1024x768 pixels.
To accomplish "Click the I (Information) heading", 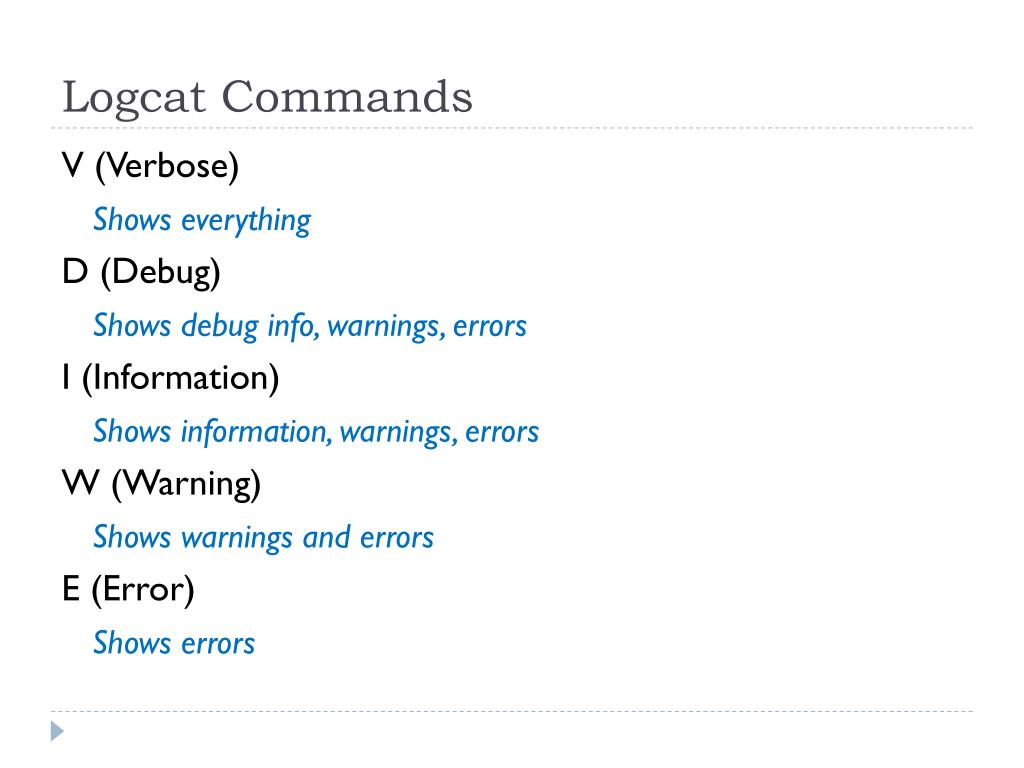I will [x=170, y=378].
